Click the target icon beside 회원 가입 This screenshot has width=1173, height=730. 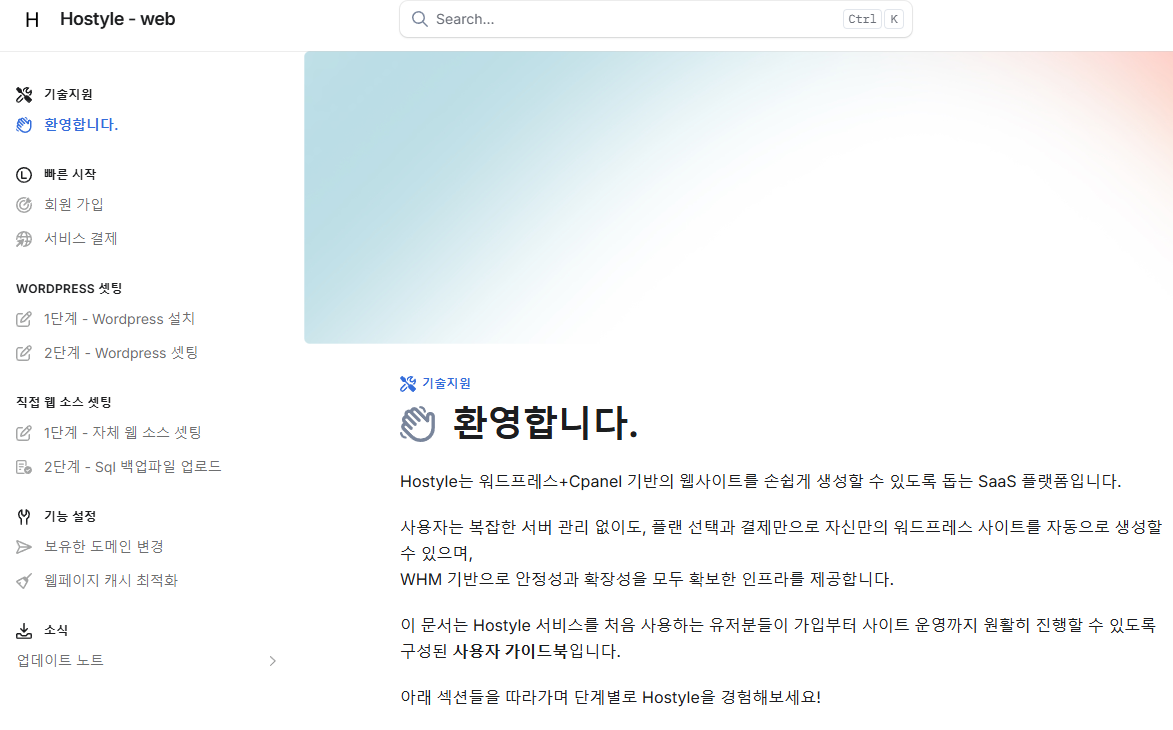(24, 205)
